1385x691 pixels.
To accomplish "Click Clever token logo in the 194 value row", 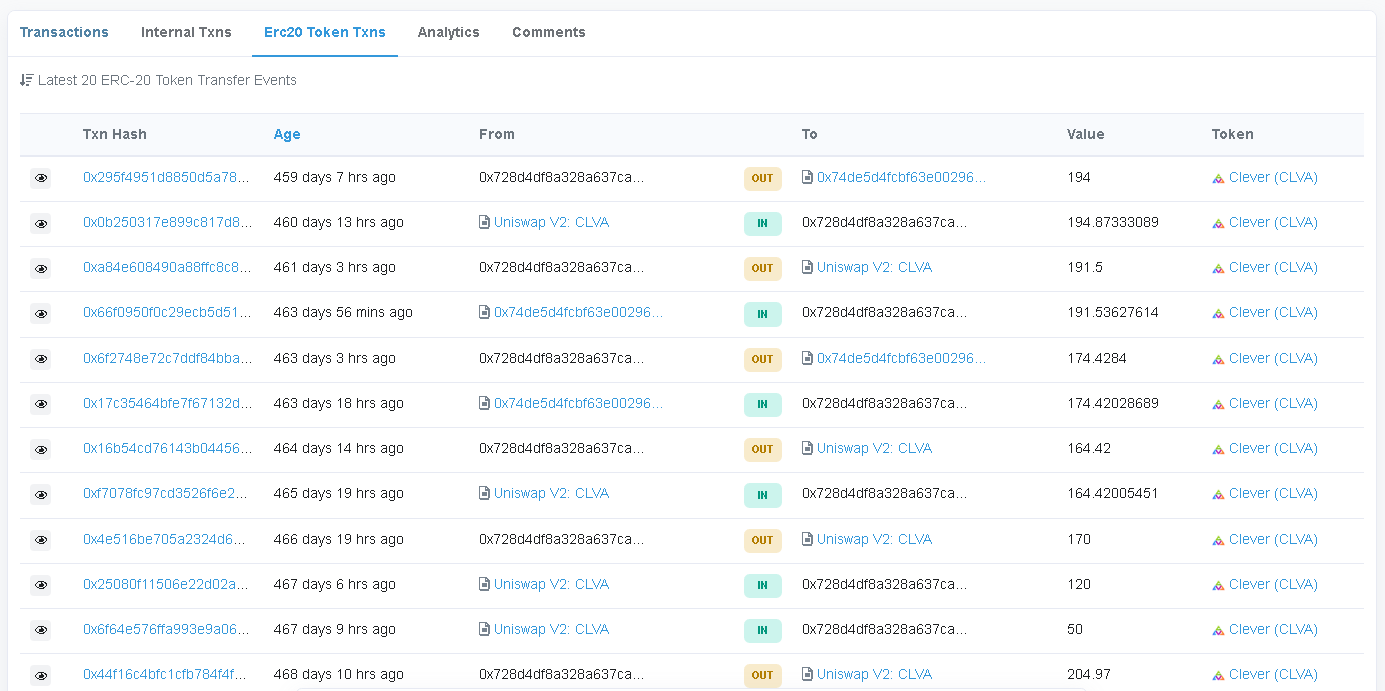I will point(1218,178).
